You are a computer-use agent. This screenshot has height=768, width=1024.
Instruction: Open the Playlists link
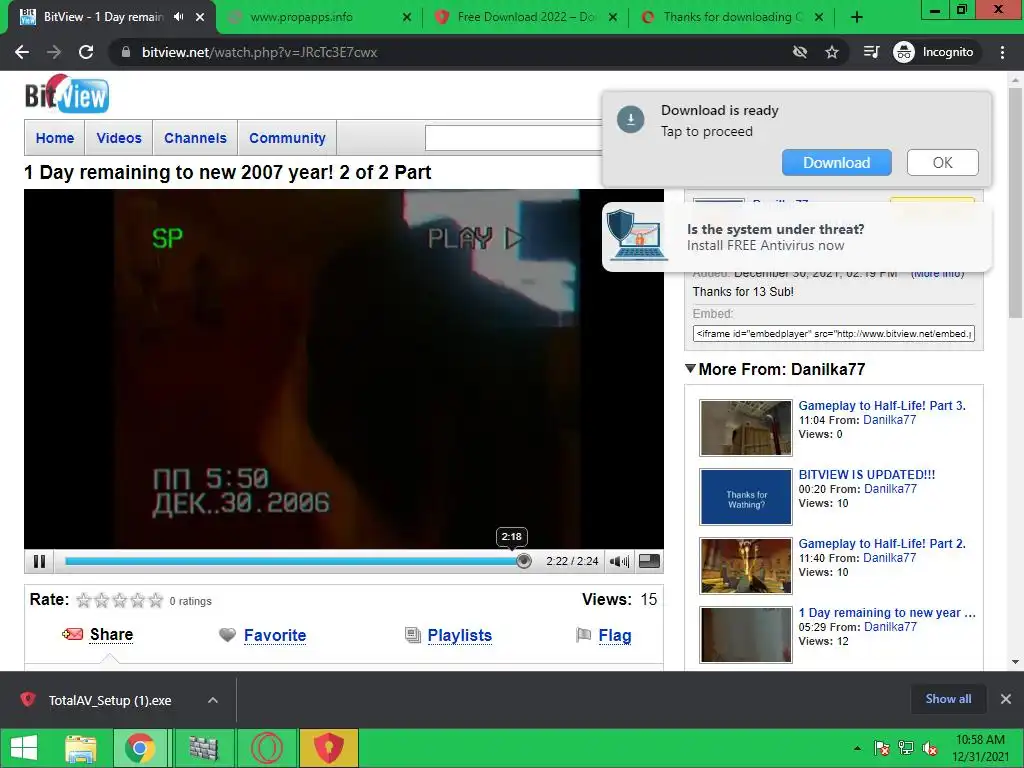coord(460,635)
